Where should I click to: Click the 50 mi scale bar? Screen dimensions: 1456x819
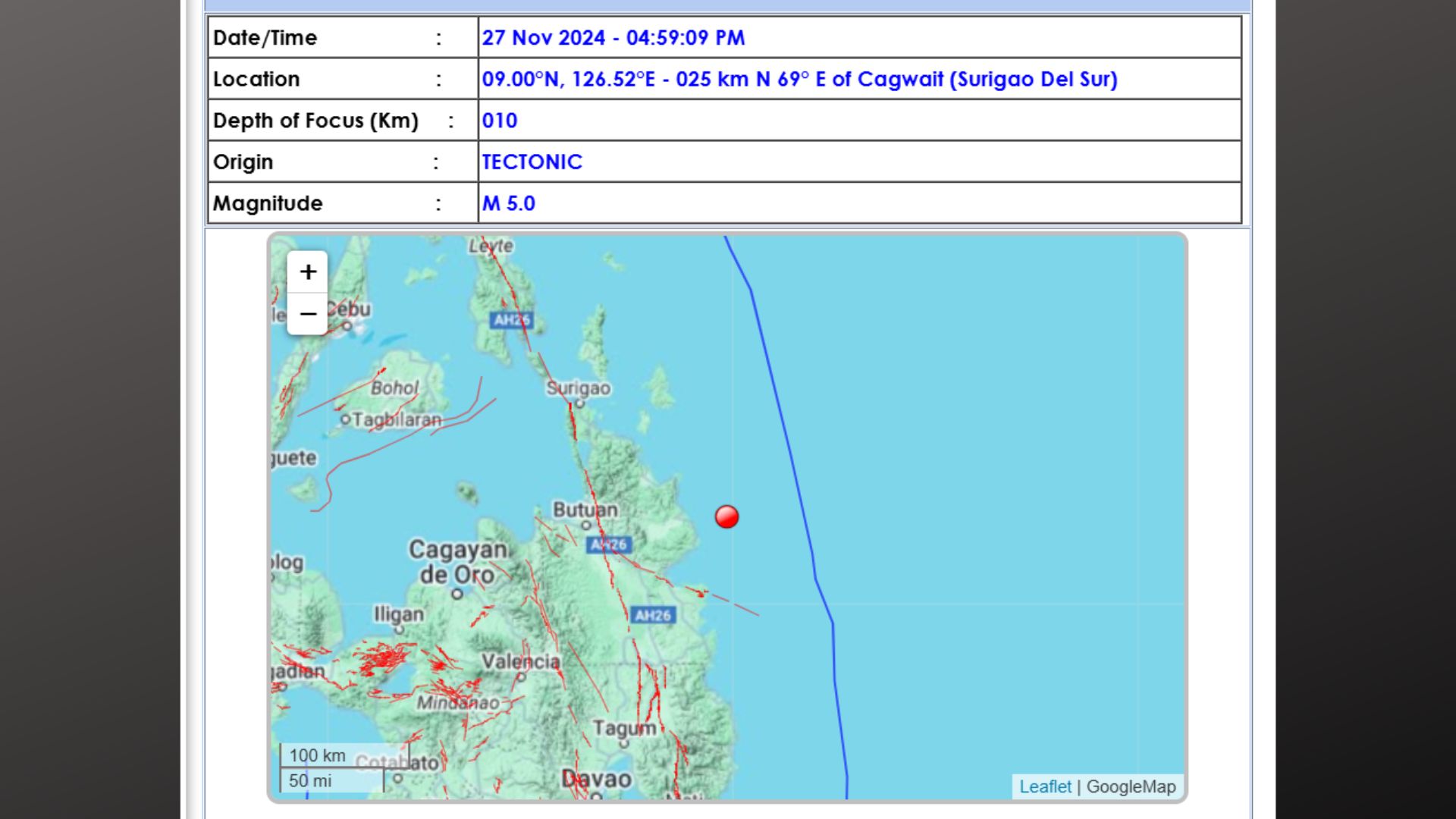(x=332, y=780)
